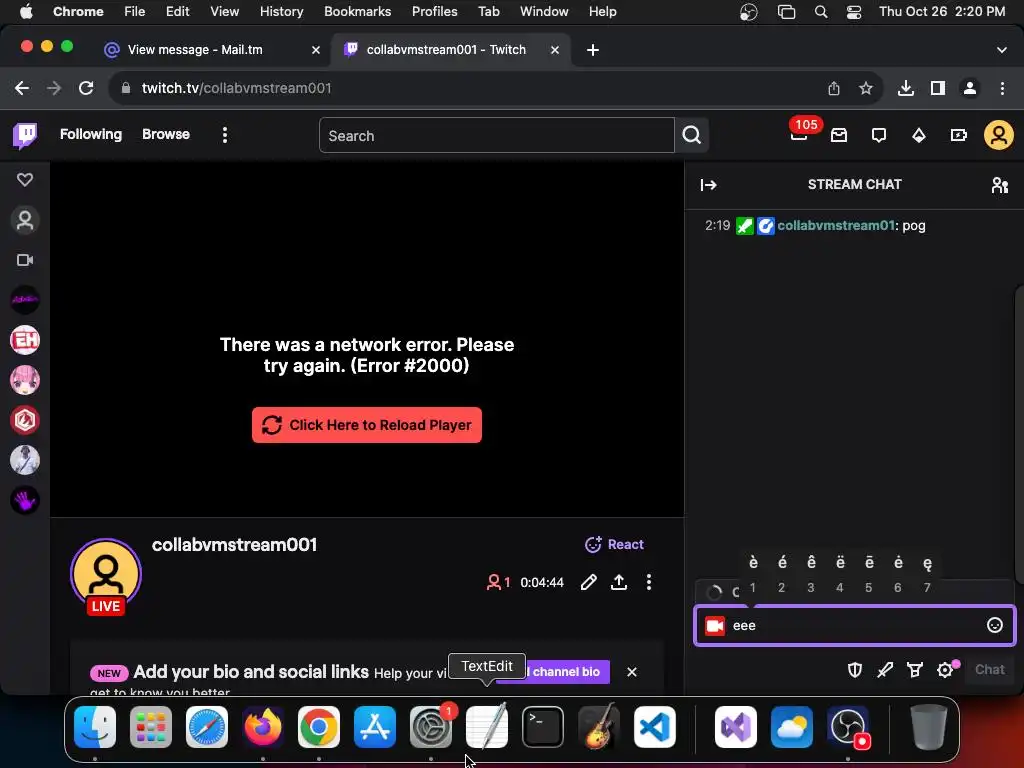Open Chrome downloads icon
Image resolution: width=1024 pixels, height=768 pixels.
click(906, 88)
